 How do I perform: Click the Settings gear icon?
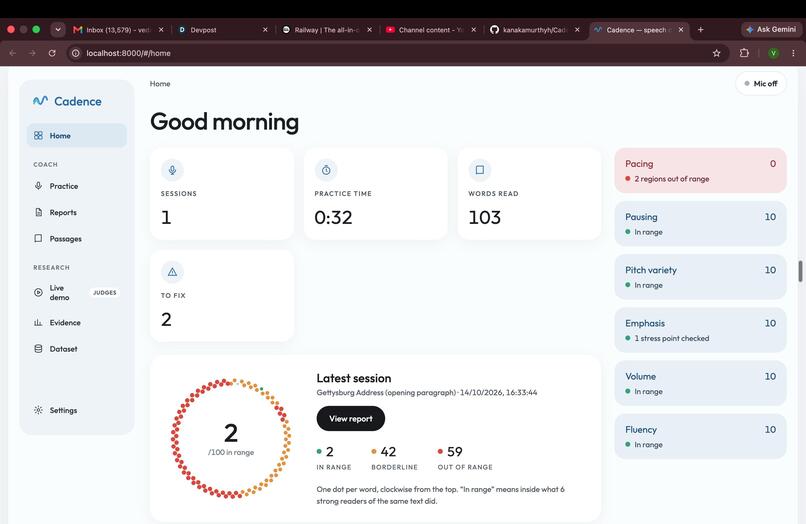click(x=39, y=410)
